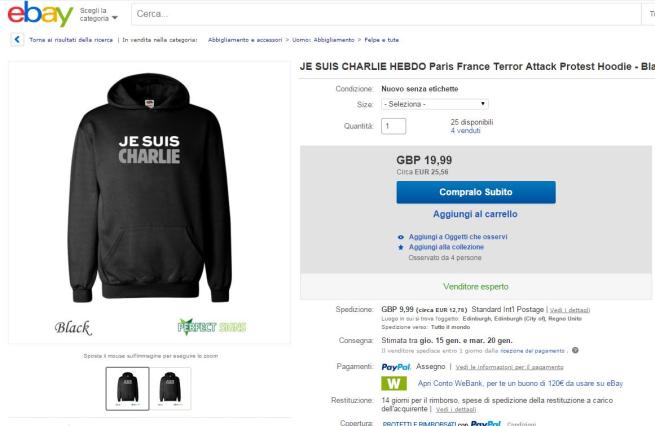Expand 'Scegli la categoria' dropdown
655x426 pixels.
[x=100, y=15]
